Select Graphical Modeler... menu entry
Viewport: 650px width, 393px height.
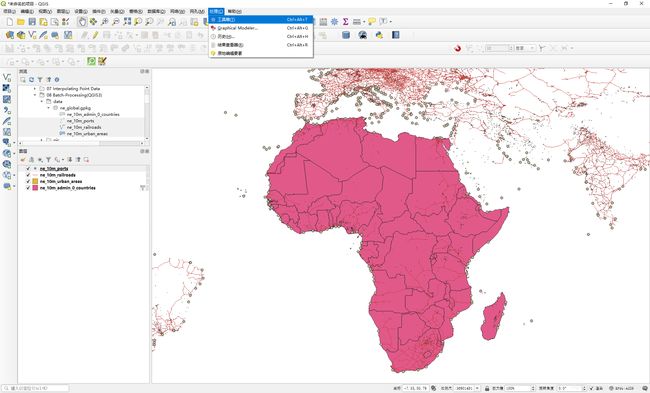pos(261,28)
